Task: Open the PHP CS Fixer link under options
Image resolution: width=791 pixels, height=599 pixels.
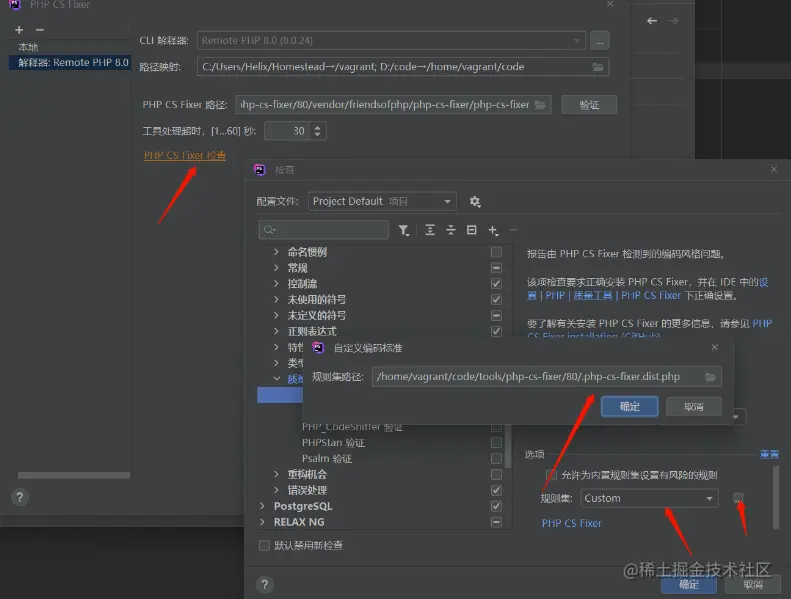Action: click(571, 523)
